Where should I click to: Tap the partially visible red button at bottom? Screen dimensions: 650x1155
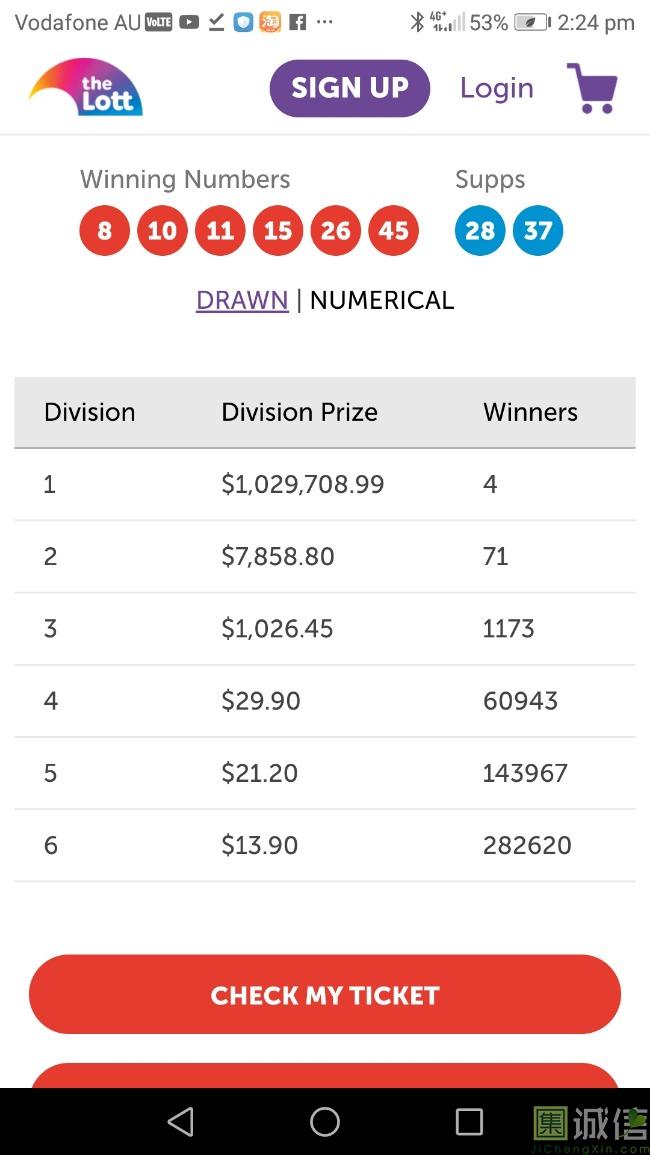point(324,1076)
